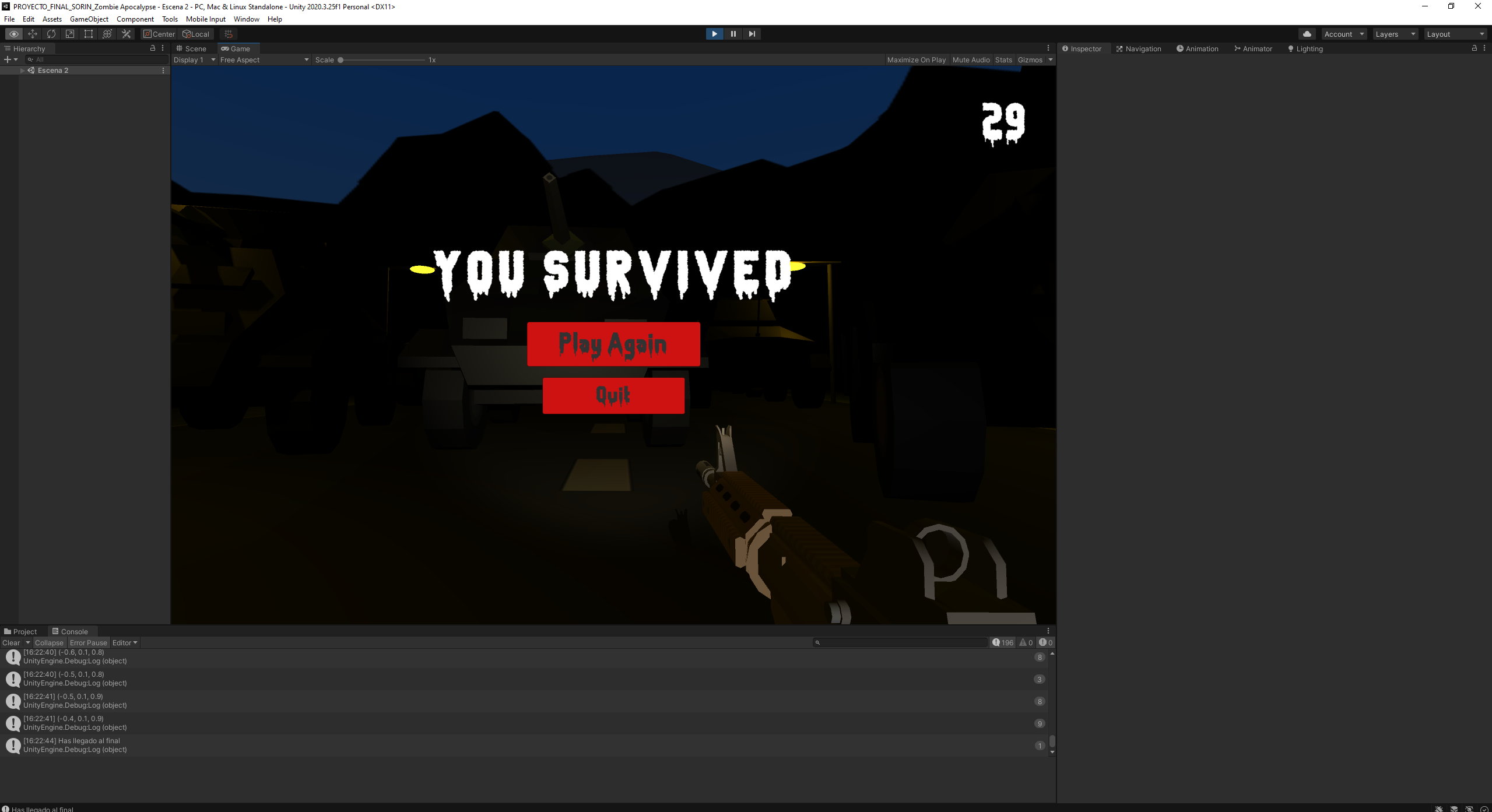The image size is (1492, 812).
Task: Enable Error Pause in the Console
Action: (x=89, y=642)
